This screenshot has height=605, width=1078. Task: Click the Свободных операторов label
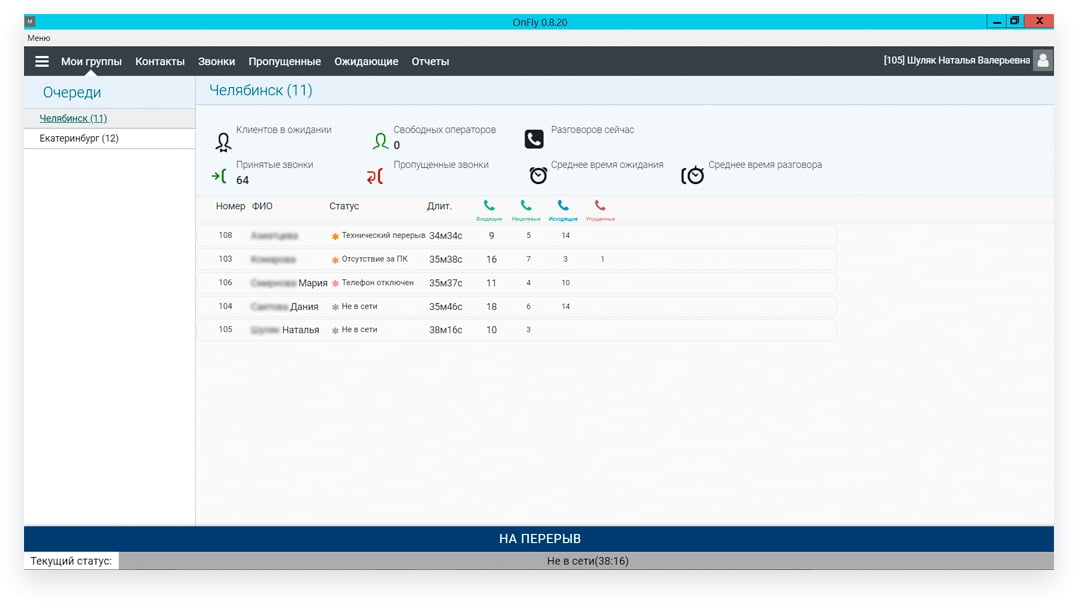[x=444, y=129]
